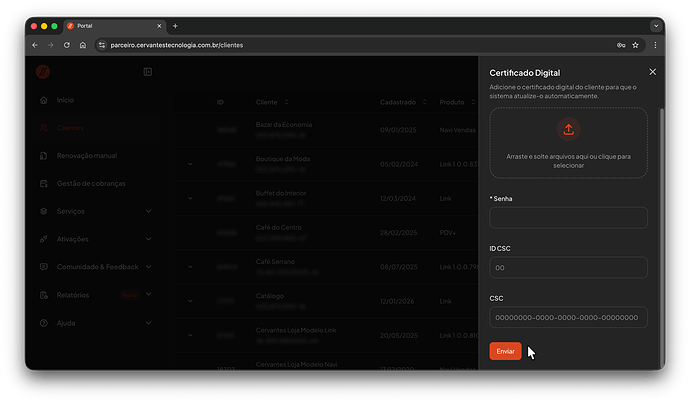Select the Portal browser tab
This screenshot has height=402, width=690.
[x=110, y=26]
